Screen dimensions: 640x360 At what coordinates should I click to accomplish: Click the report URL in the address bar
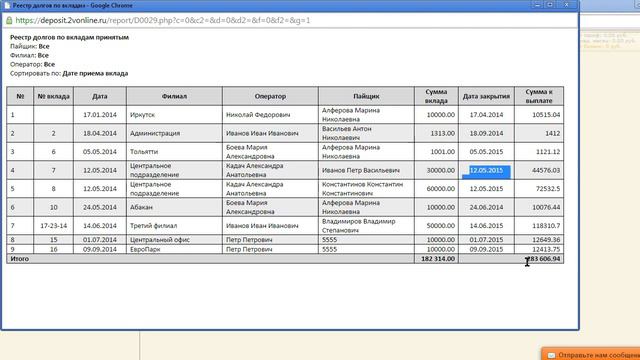(x=163, y=20)
